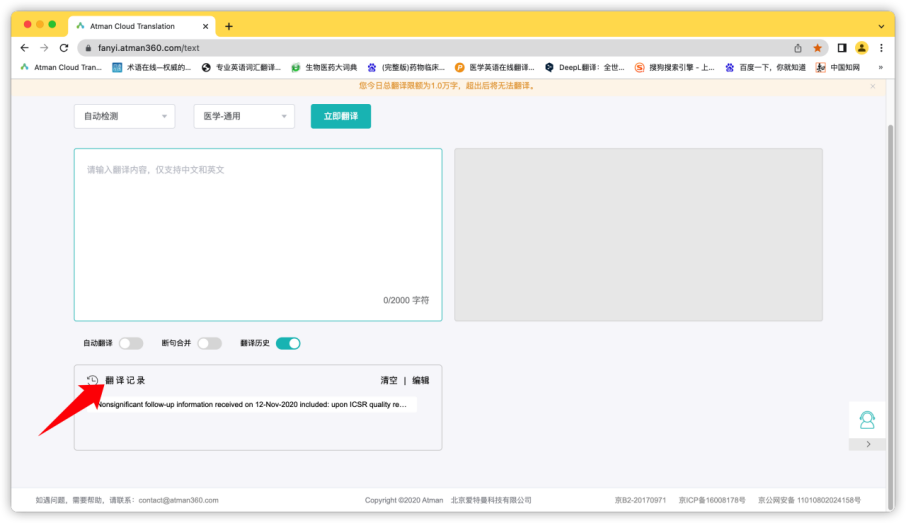This screenshot has width=907, height=524.
Task: Click the 立即翻译 button
Action: 341,116
